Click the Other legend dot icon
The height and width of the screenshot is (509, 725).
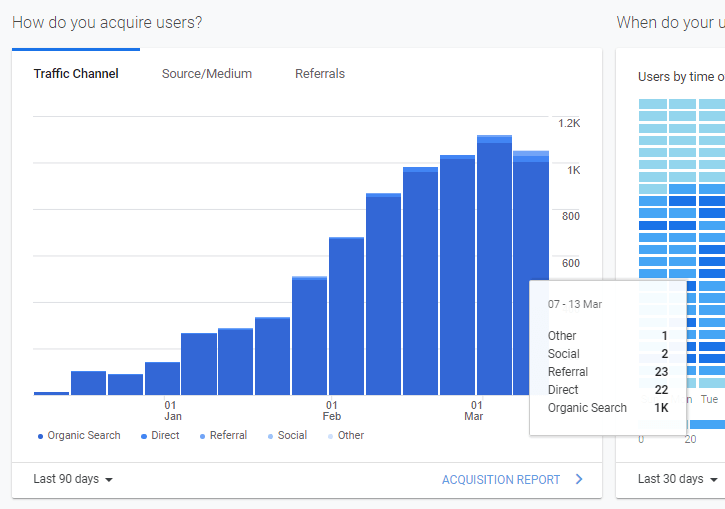click(x=331, y=436)
